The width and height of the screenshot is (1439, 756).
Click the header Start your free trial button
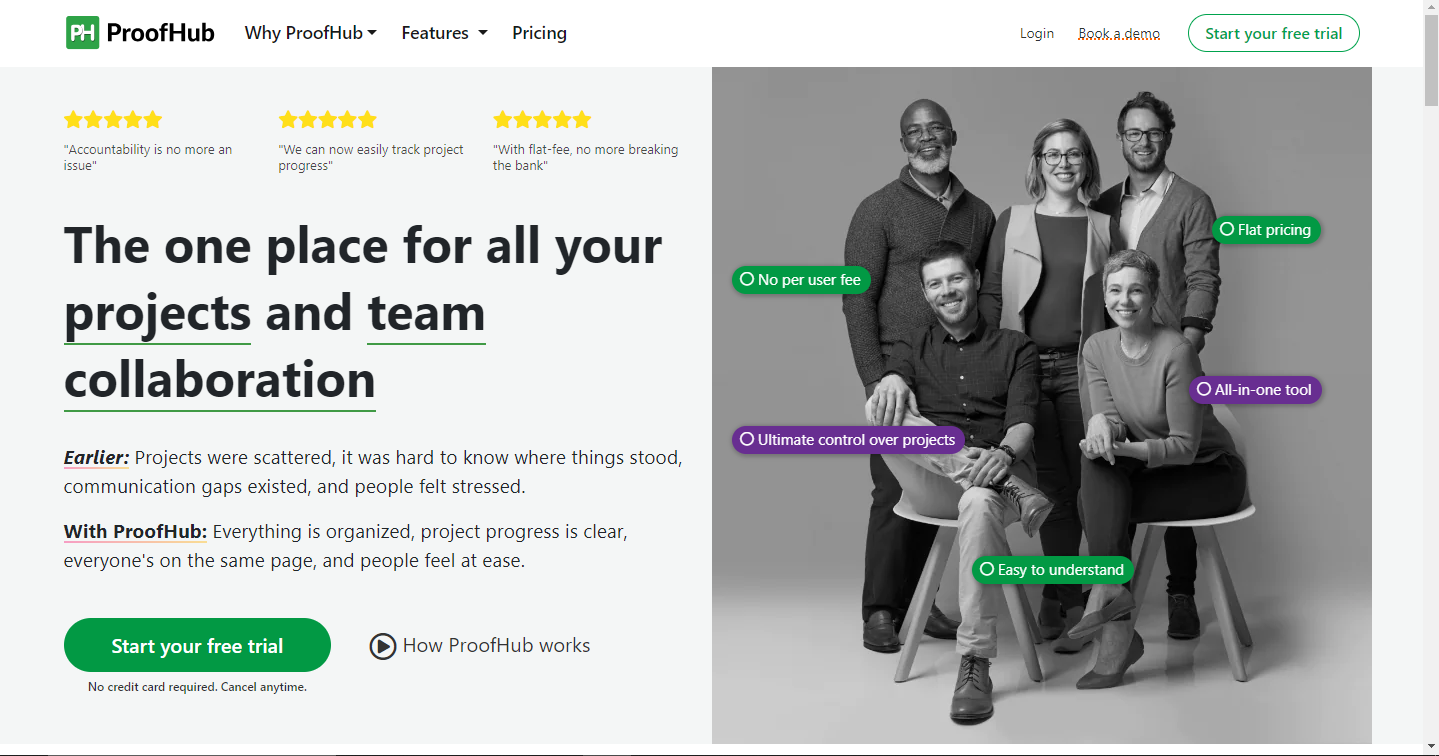(1273, 33)
